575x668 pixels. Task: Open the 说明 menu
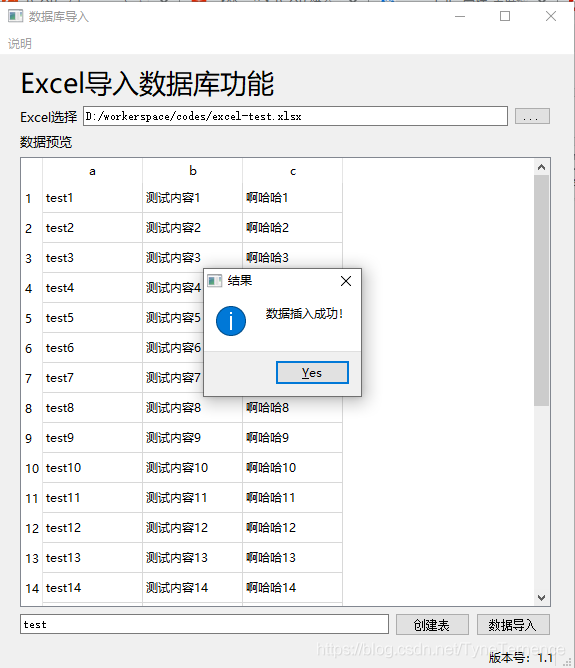[20, 43]
